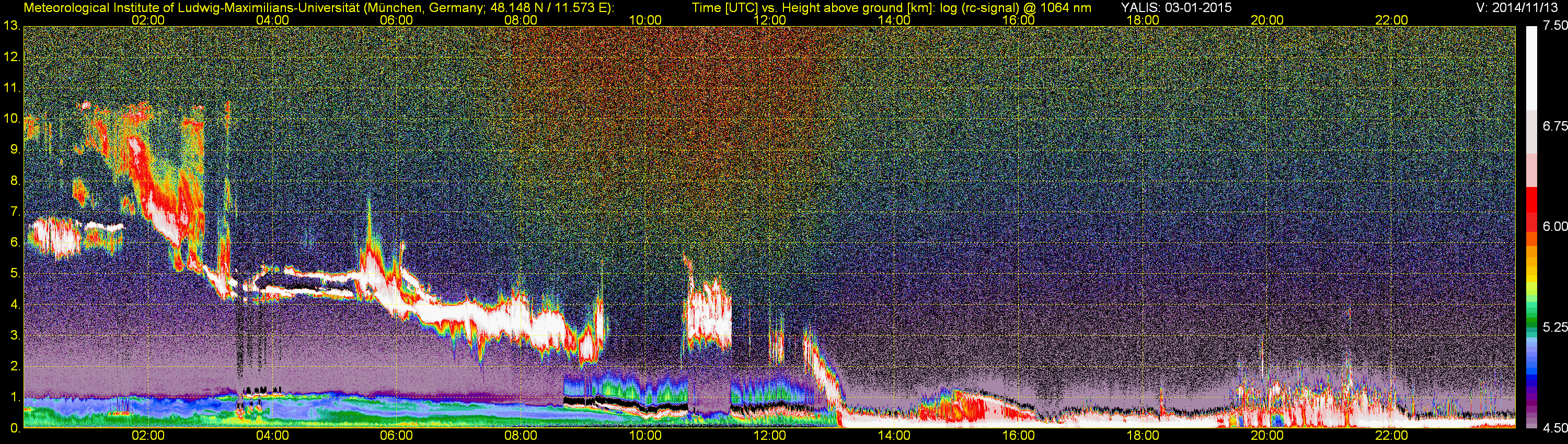Click the top axis '06:00' time label
This screenshot has height=444, width=1568.
point(396,20)
